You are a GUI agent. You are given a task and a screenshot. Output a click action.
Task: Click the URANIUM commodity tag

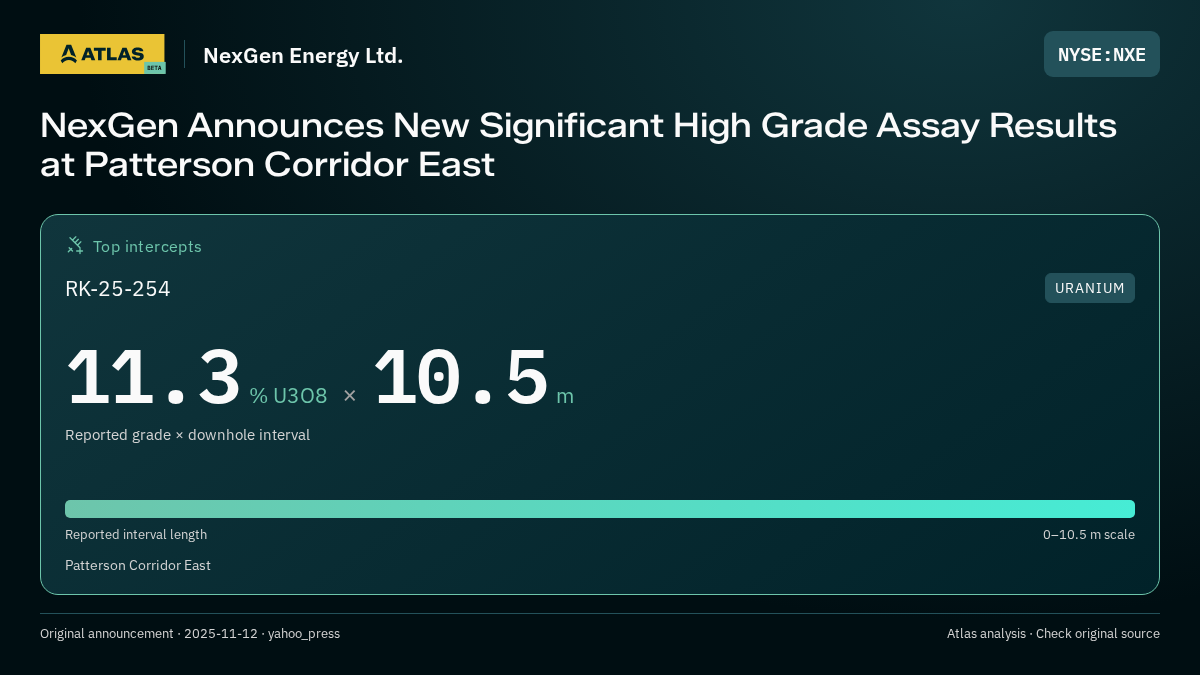(x=1090, y=288)
